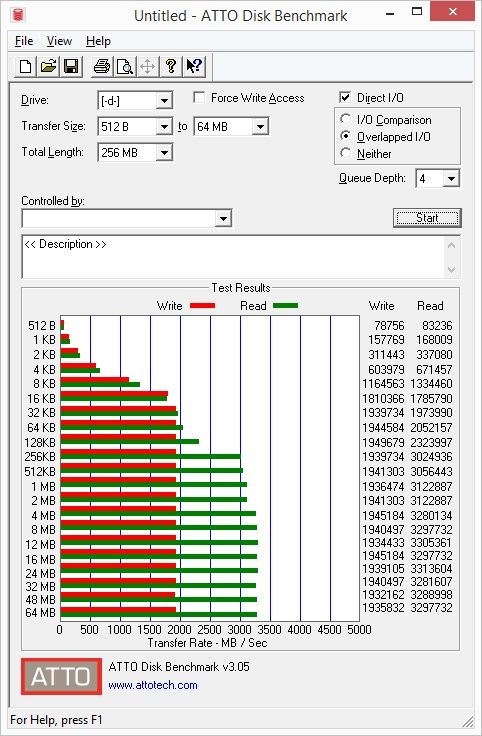Screen dimensions: 482x736
Task: Open Print Preview toolbar icon
Action: [125, 66]
